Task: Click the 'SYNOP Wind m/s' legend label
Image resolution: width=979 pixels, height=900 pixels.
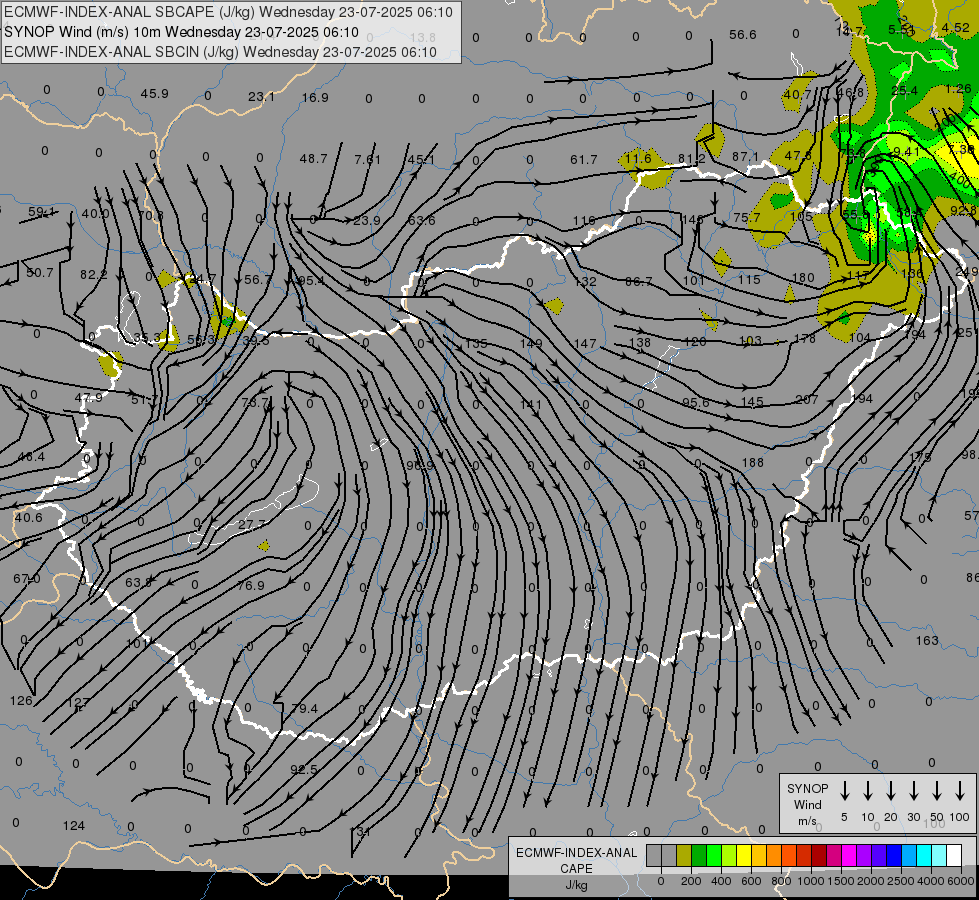Action: coord(807,805)
